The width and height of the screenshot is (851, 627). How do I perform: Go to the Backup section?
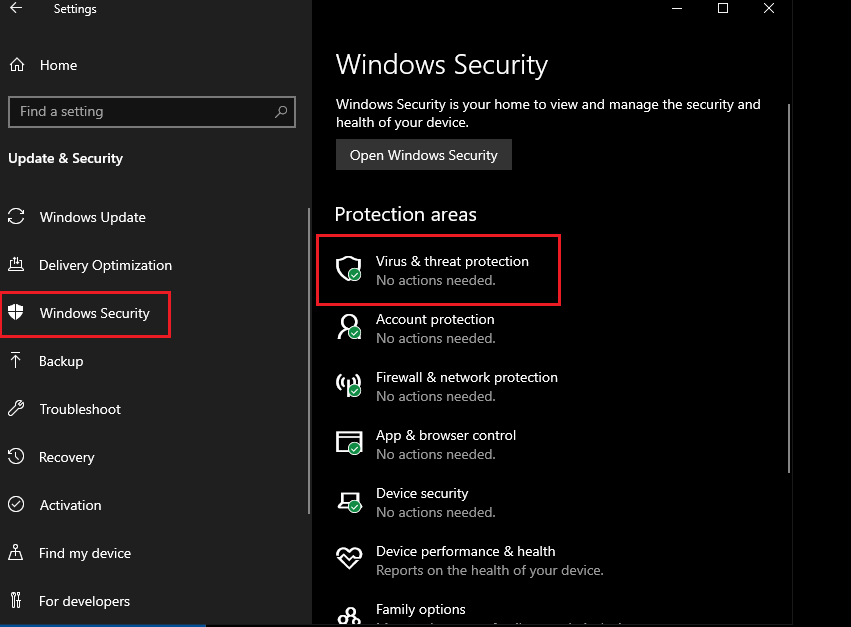(x=61, y=361)
